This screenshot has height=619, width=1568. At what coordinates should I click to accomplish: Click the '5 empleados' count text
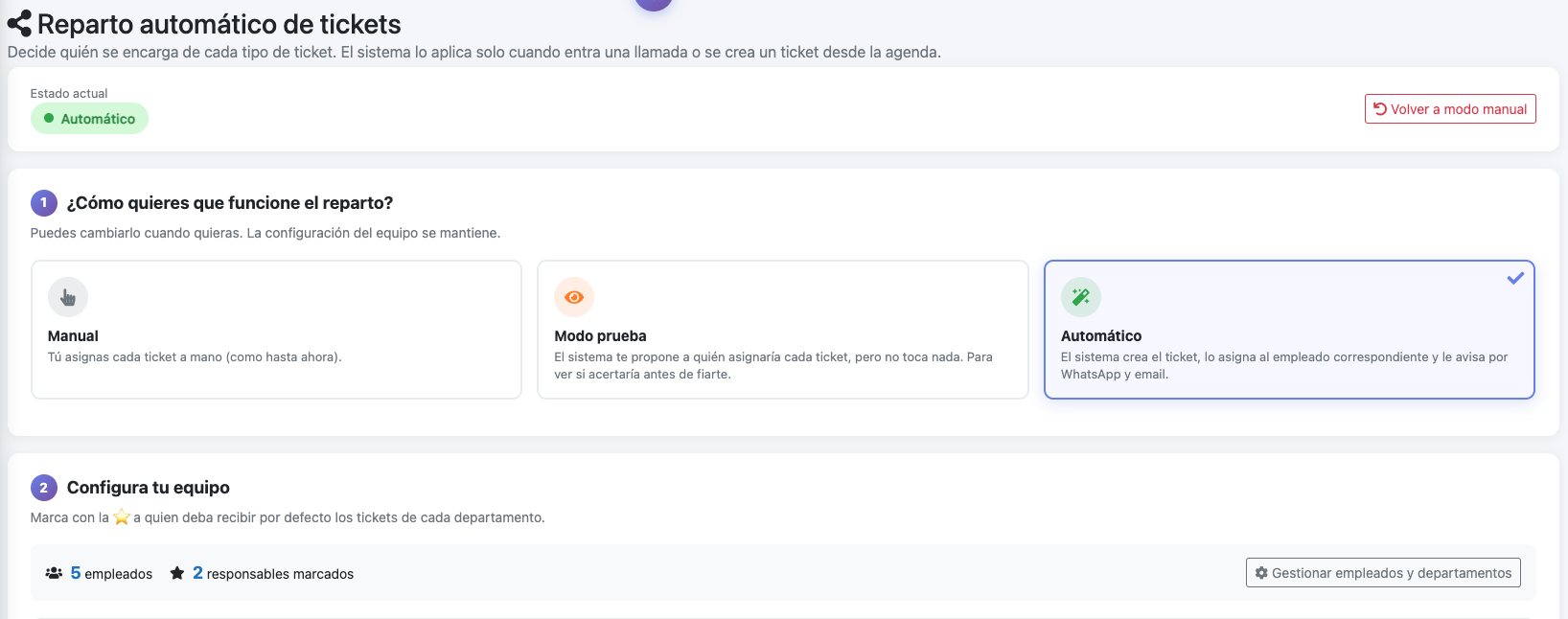pos(111,573)
